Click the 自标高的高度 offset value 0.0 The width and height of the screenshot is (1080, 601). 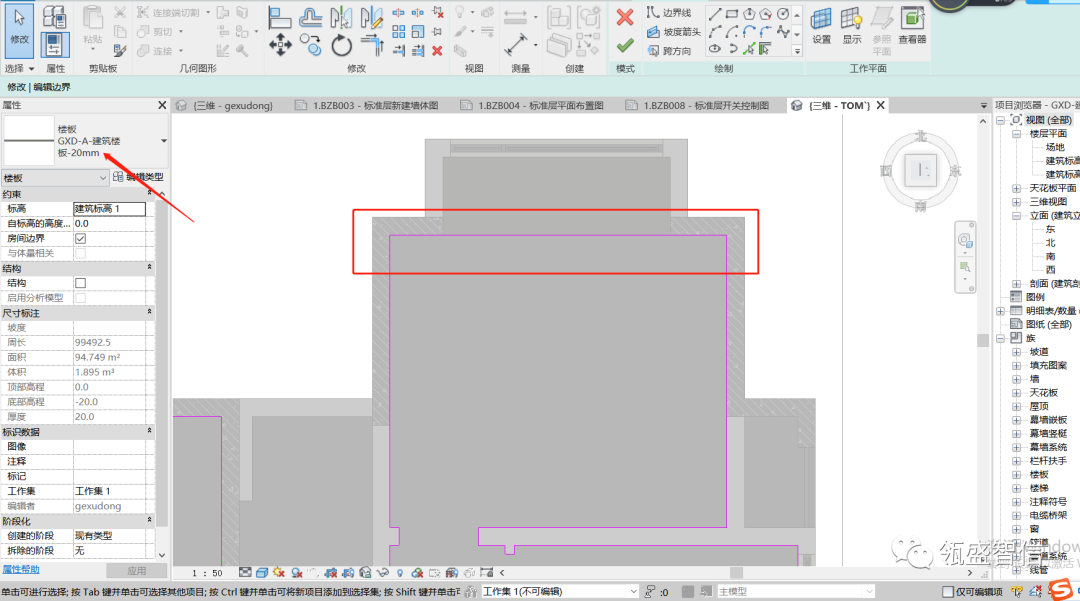coord(110,223)
